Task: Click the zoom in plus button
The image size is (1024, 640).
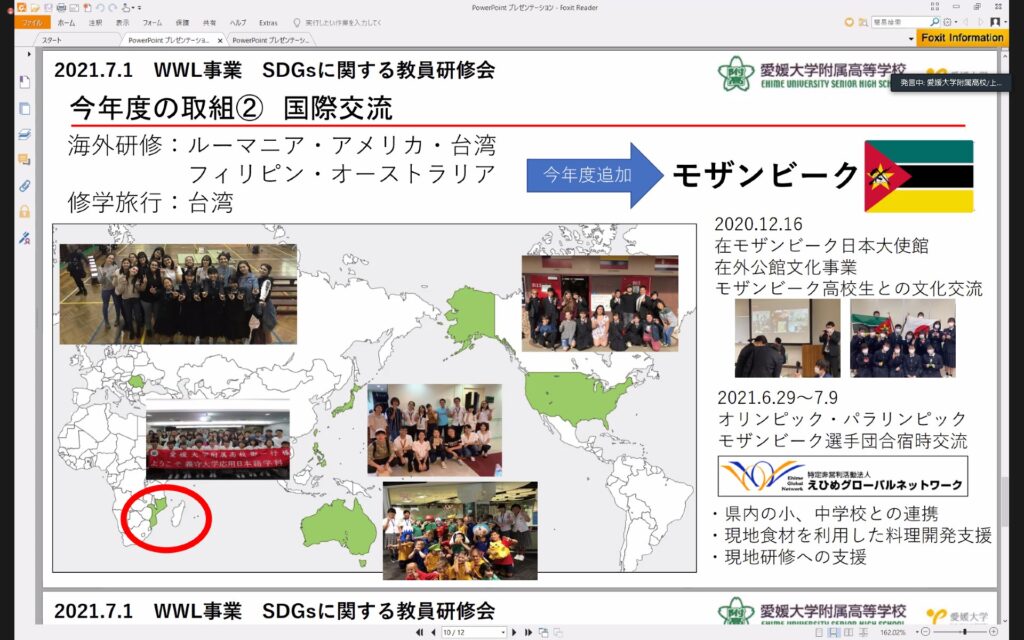Action: click(993, 632)
